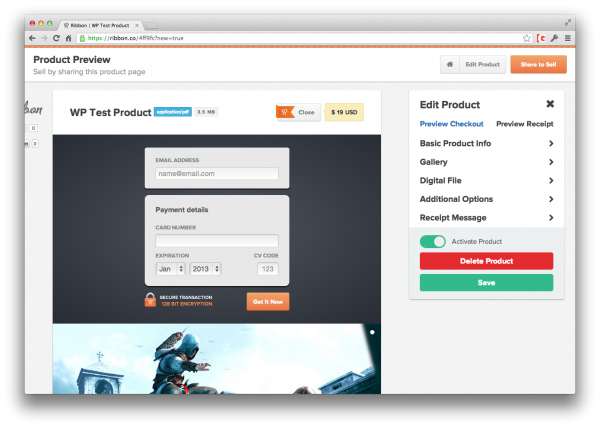
Task: Click the Assassin's Creed product image
Action: (217, 359)
